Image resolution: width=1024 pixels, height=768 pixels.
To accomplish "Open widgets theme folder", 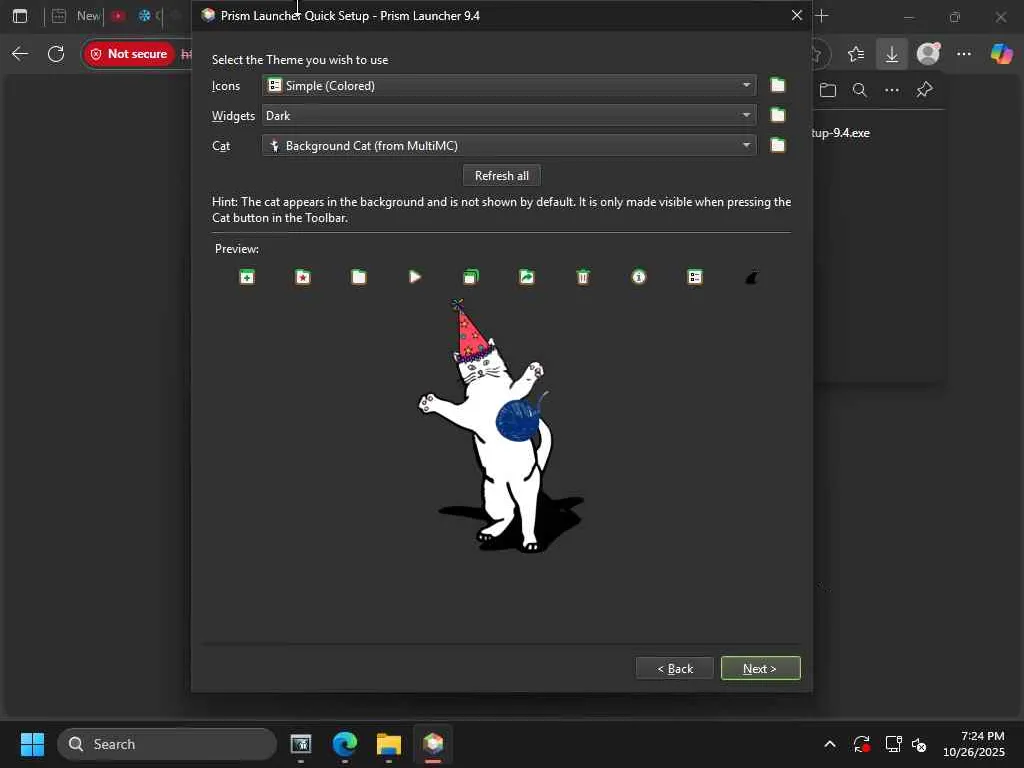I will pos(777,116).
